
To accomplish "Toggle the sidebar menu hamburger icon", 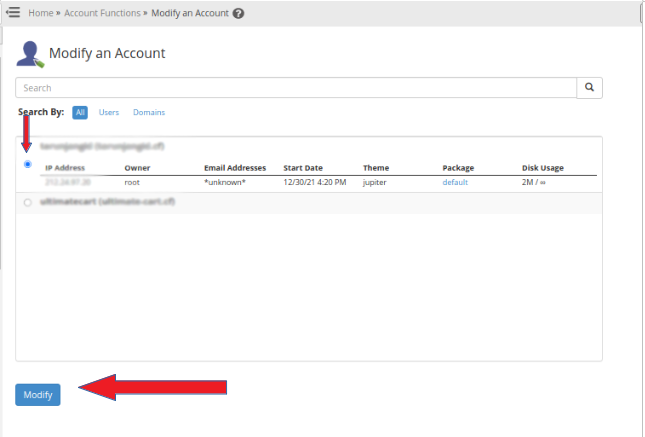I will 13,12.
